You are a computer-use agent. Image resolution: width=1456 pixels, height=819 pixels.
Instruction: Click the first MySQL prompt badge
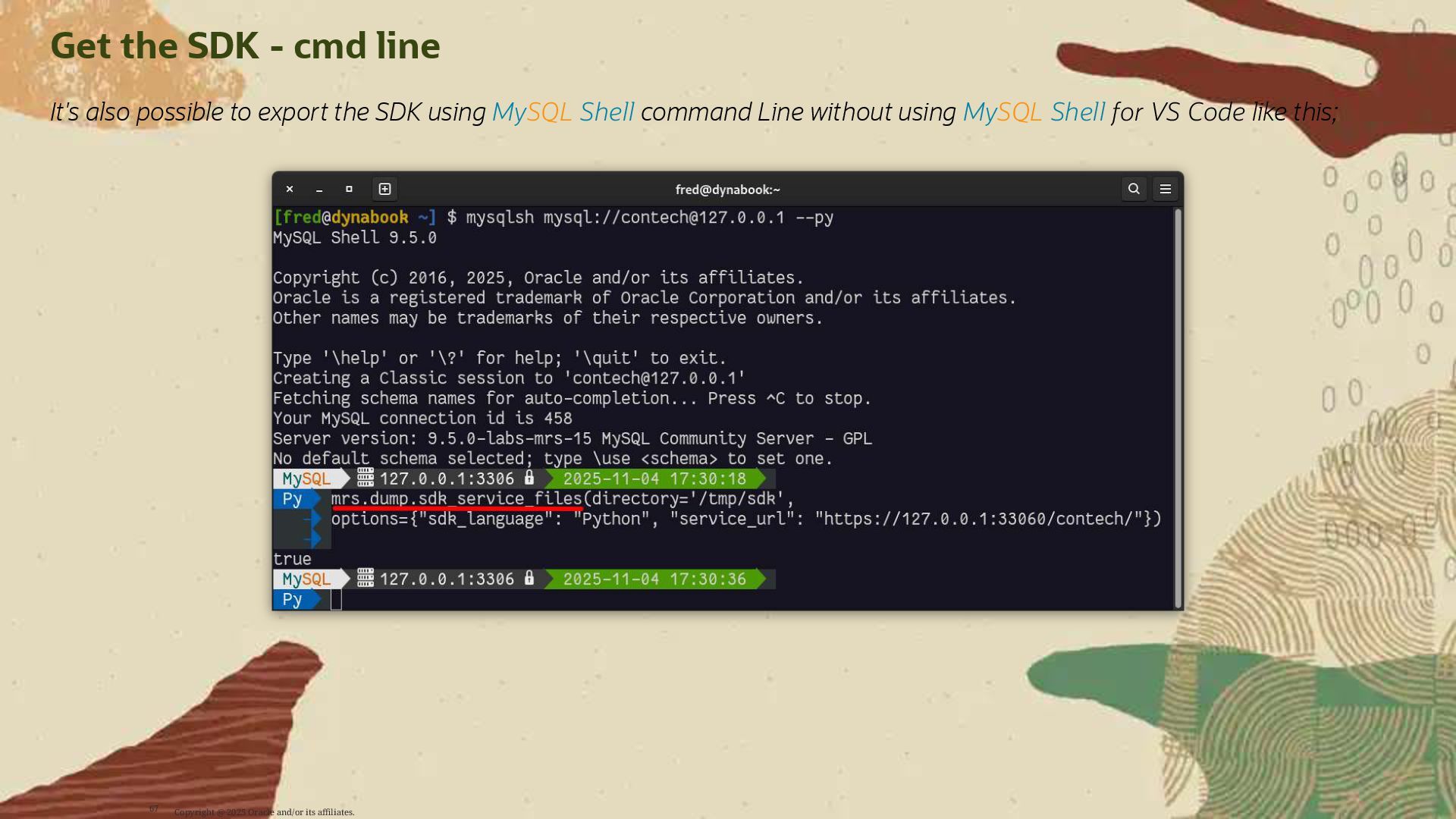coord(306,479)
